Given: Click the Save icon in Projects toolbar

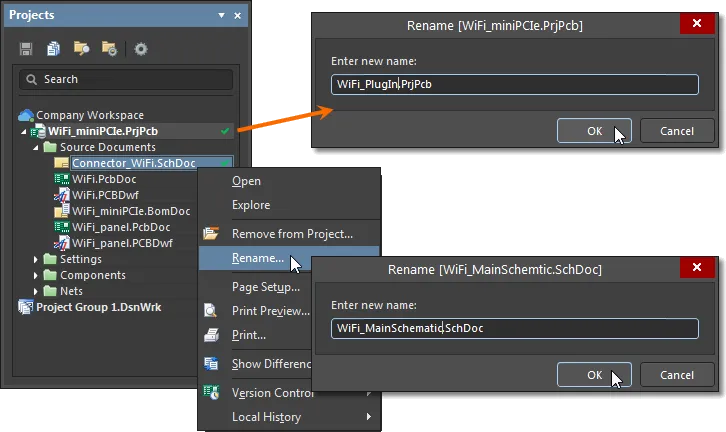Looking at the screenshot, I should coord(26,49).
